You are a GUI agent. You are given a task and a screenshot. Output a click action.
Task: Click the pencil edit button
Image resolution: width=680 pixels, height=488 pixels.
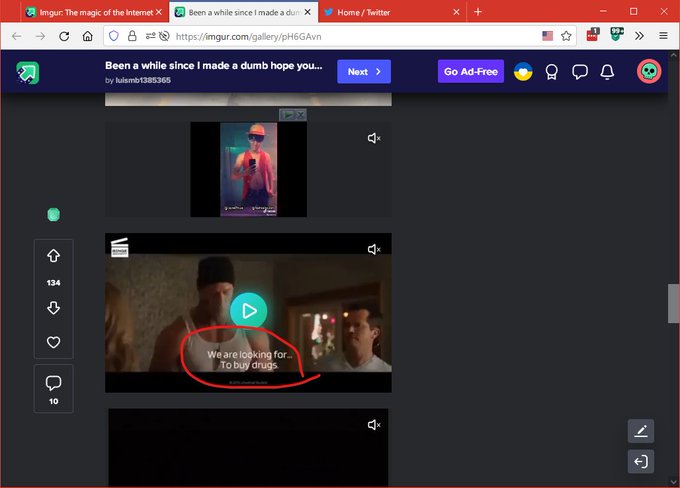[641, 431]
